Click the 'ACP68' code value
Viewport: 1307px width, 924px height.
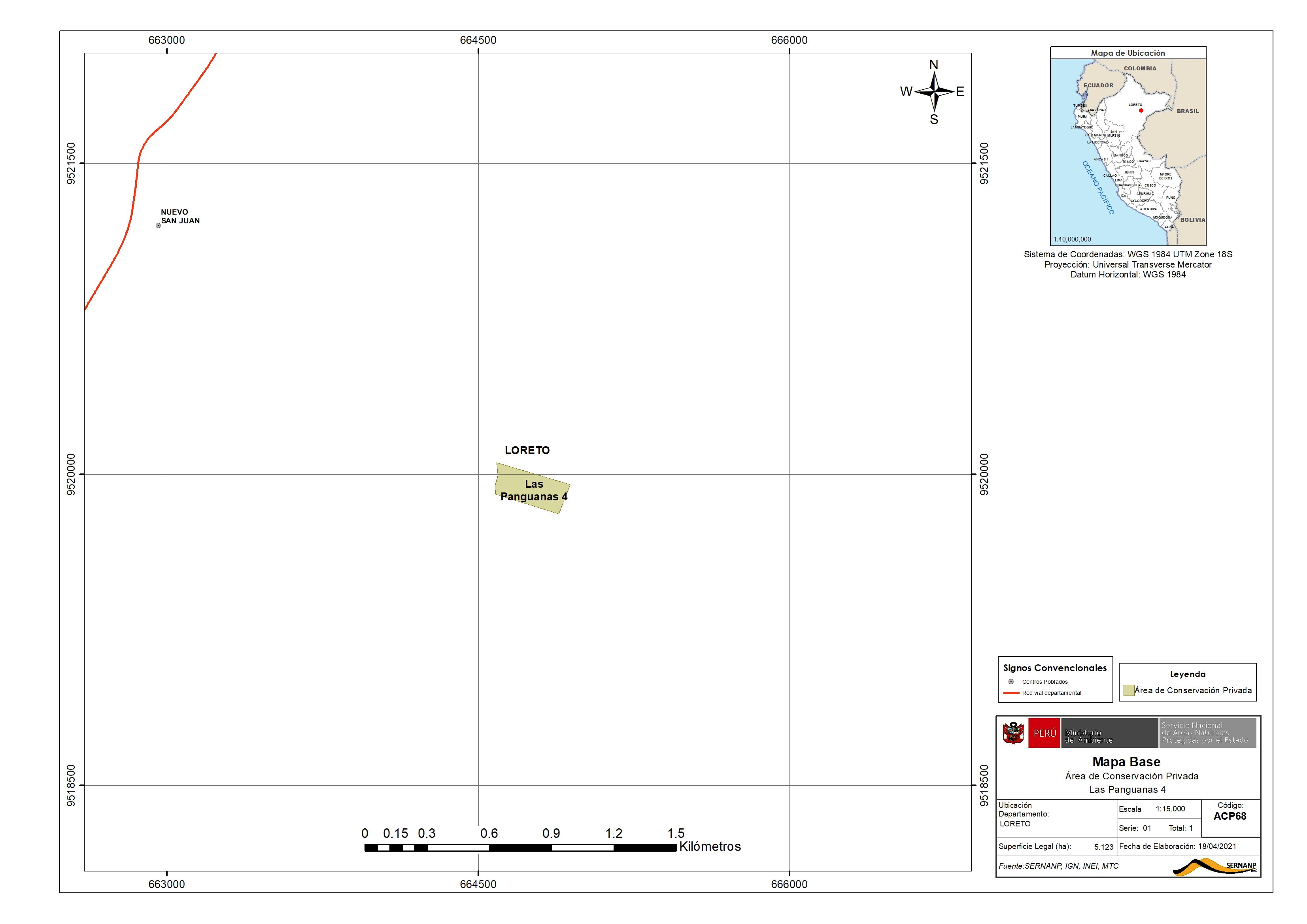coord(1230,816)
